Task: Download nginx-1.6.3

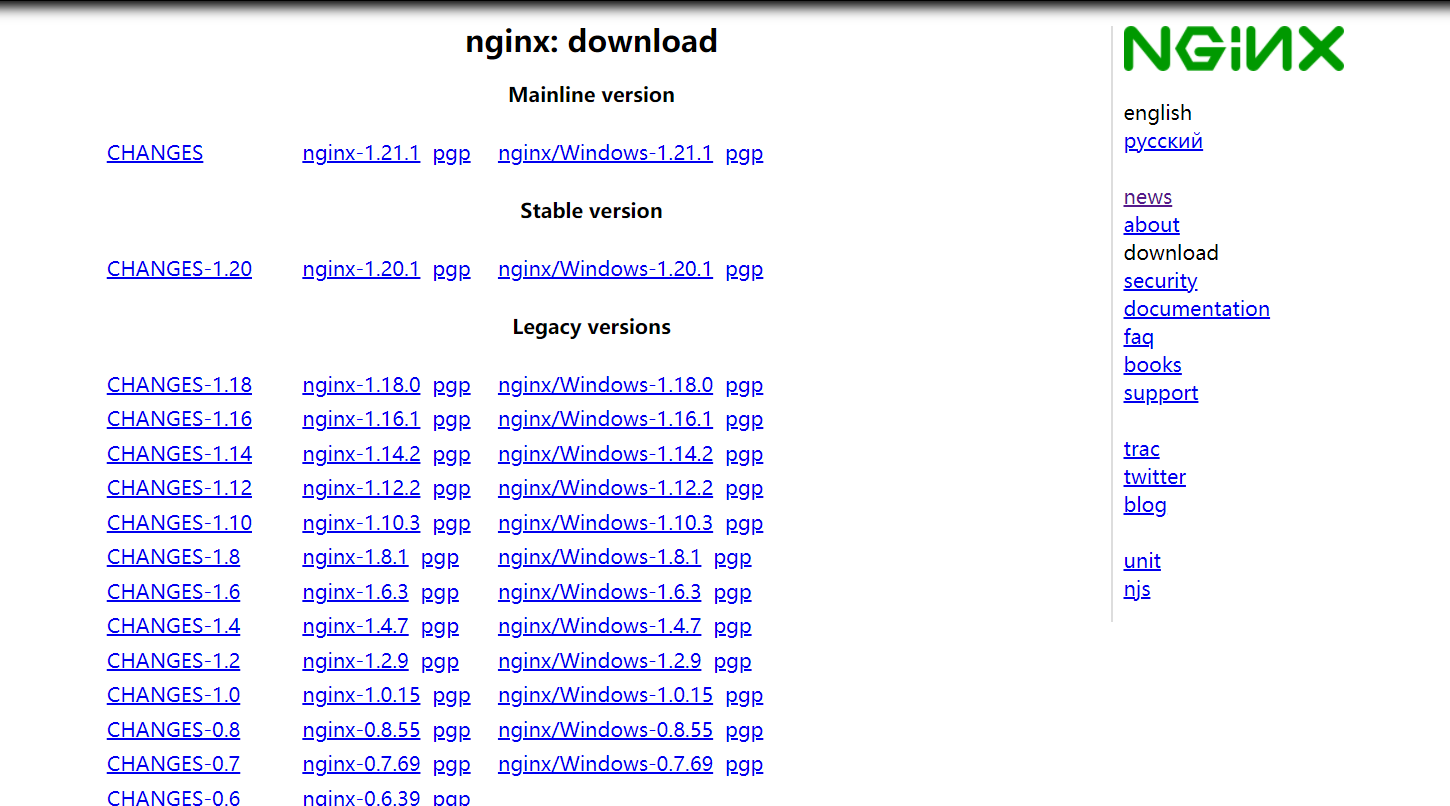Action: coord(355,592)
